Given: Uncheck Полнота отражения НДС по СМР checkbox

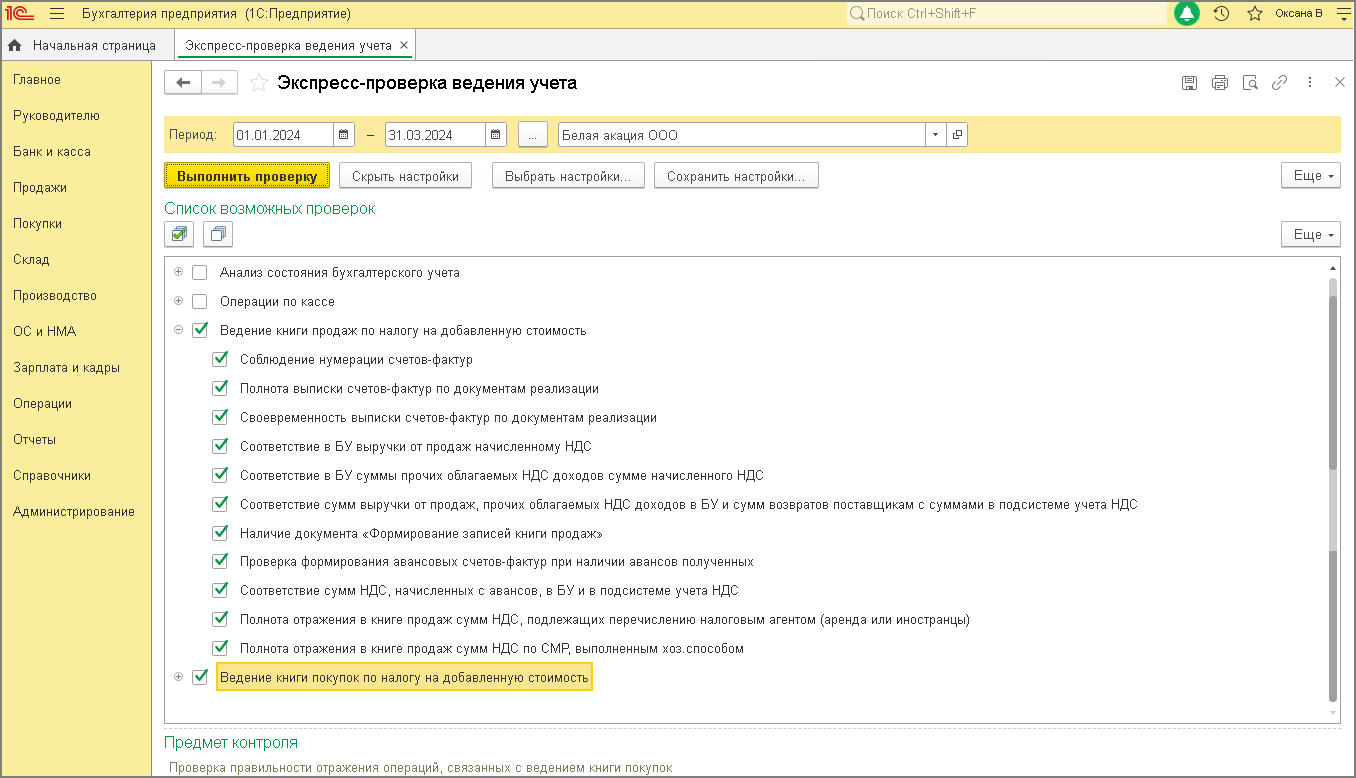Looking at the screenshot, I should (x=220, y=648).
